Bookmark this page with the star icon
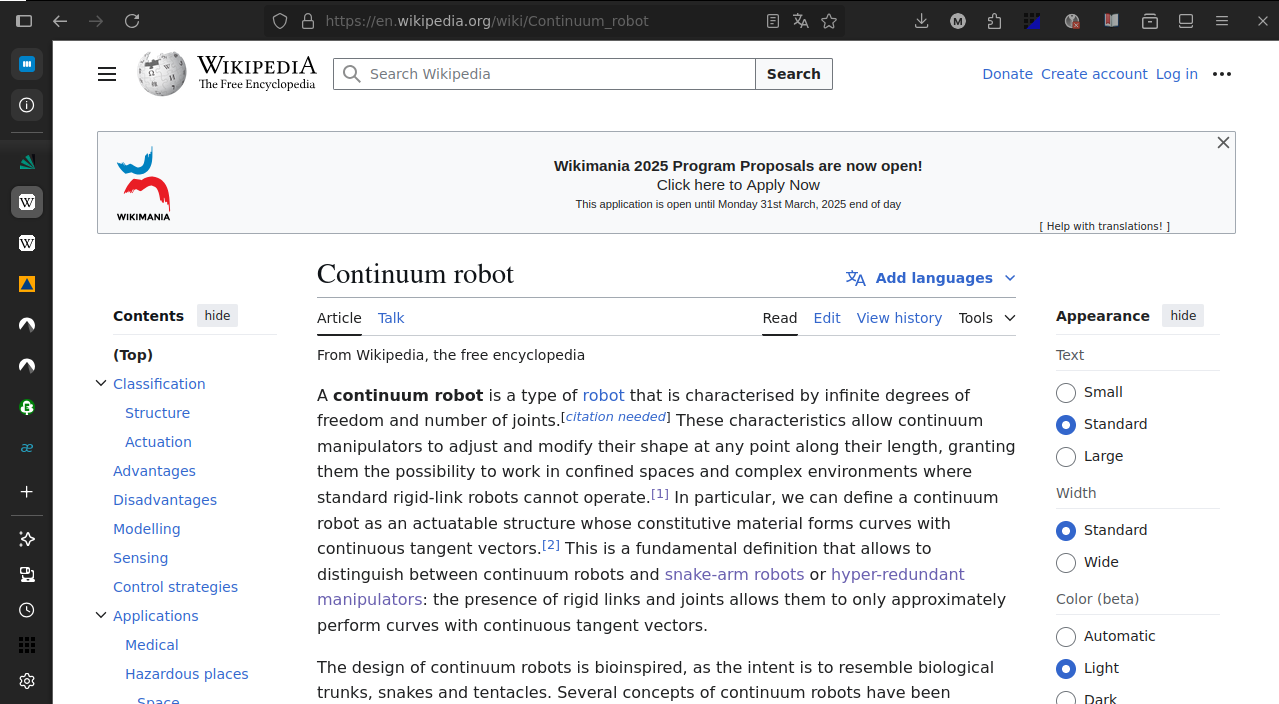Screen dimensions: 1279x704 [x=829, y=21]
